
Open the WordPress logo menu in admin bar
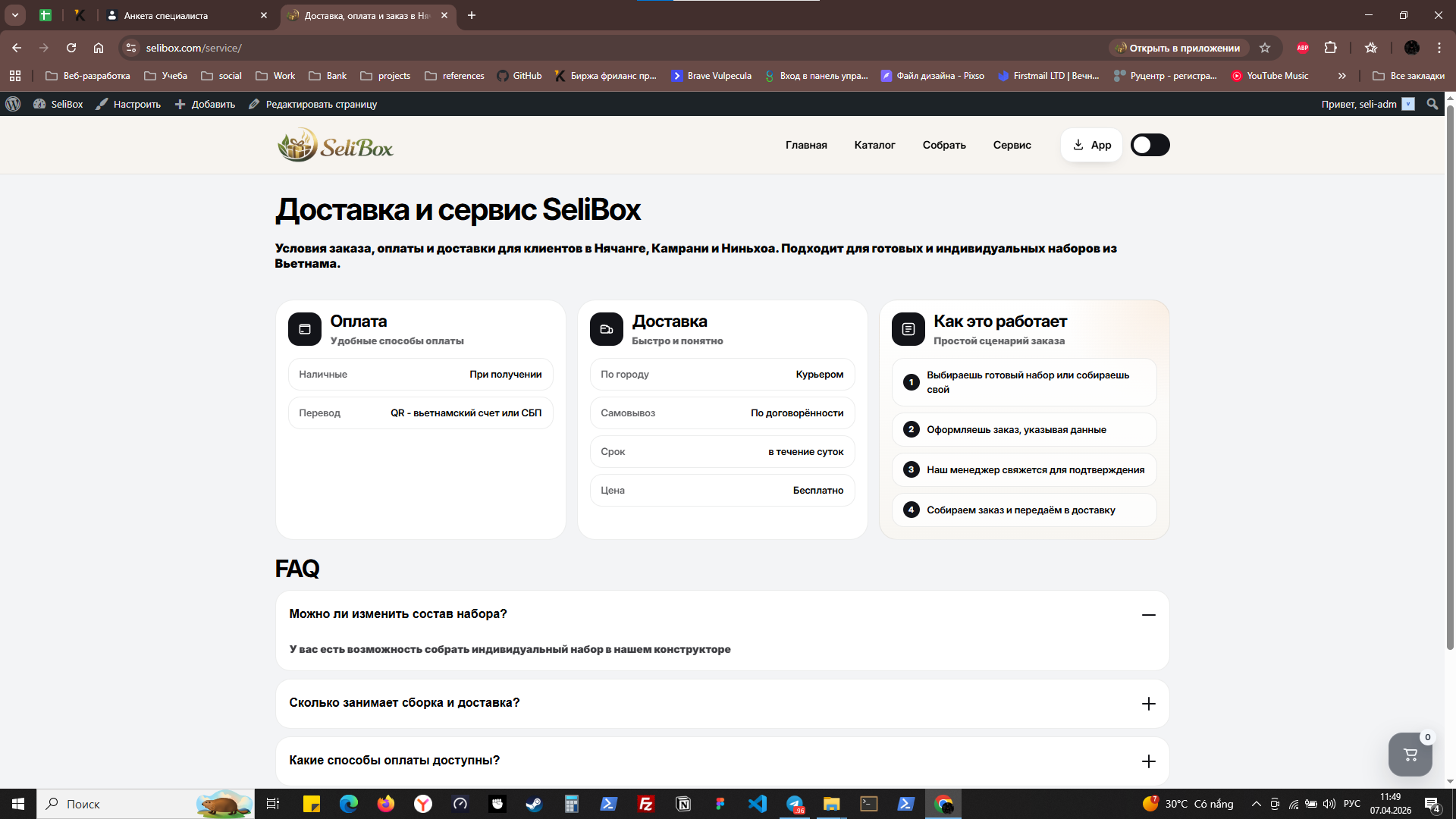pyautogui.click(x=13, y=104)
